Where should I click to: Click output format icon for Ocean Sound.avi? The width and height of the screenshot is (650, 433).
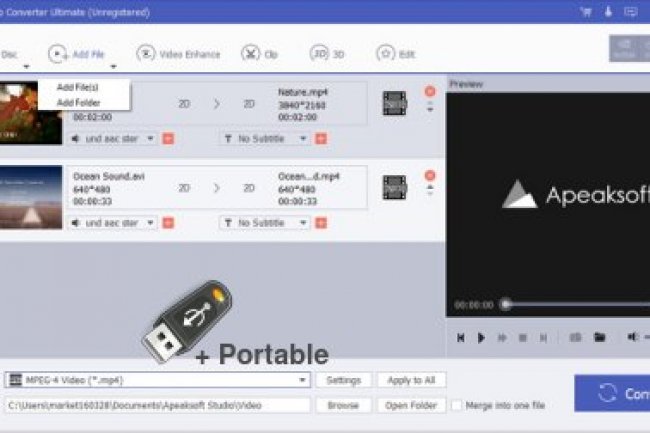(394, 187)
